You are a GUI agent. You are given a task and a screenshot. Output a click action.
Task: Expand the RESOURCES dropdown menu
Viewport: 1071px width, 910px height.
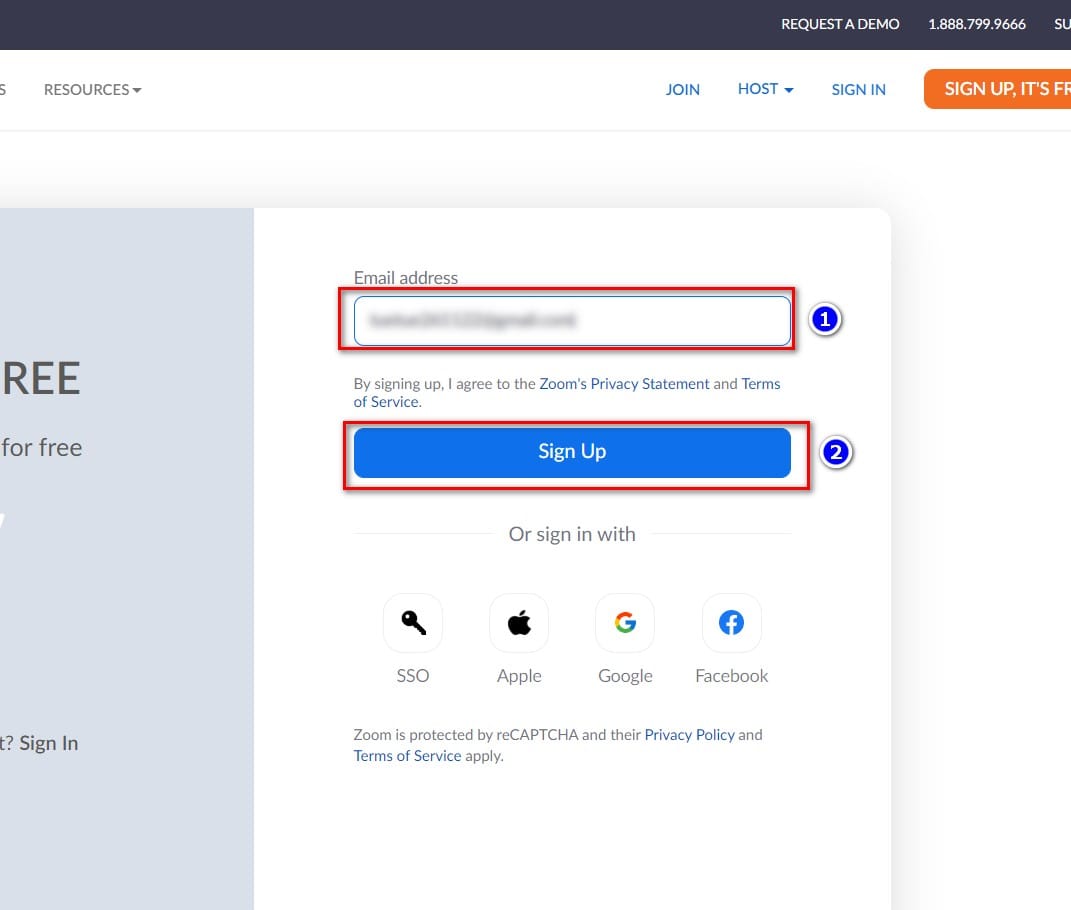pos(92,89)
